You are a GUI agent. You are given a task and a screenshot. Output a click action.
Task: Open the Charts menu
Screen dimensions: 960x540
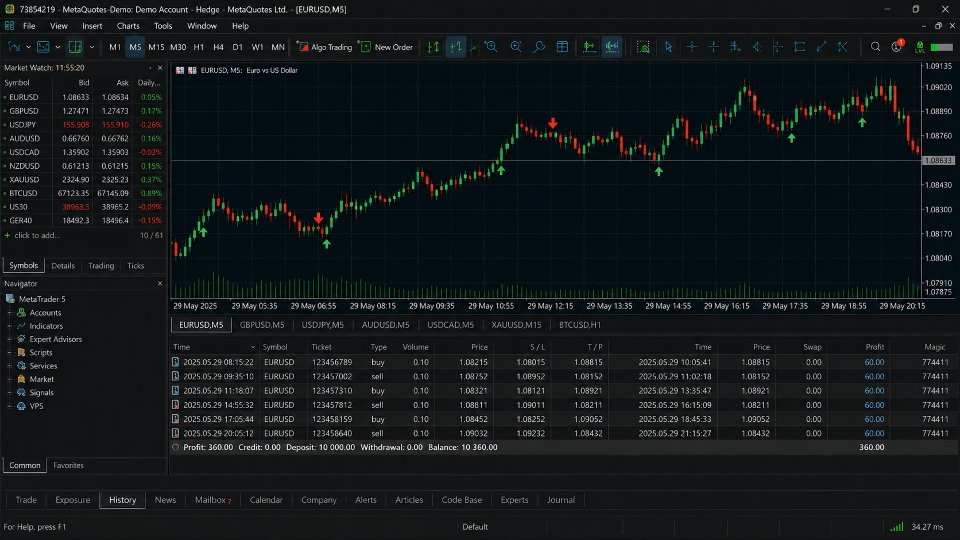128,26
